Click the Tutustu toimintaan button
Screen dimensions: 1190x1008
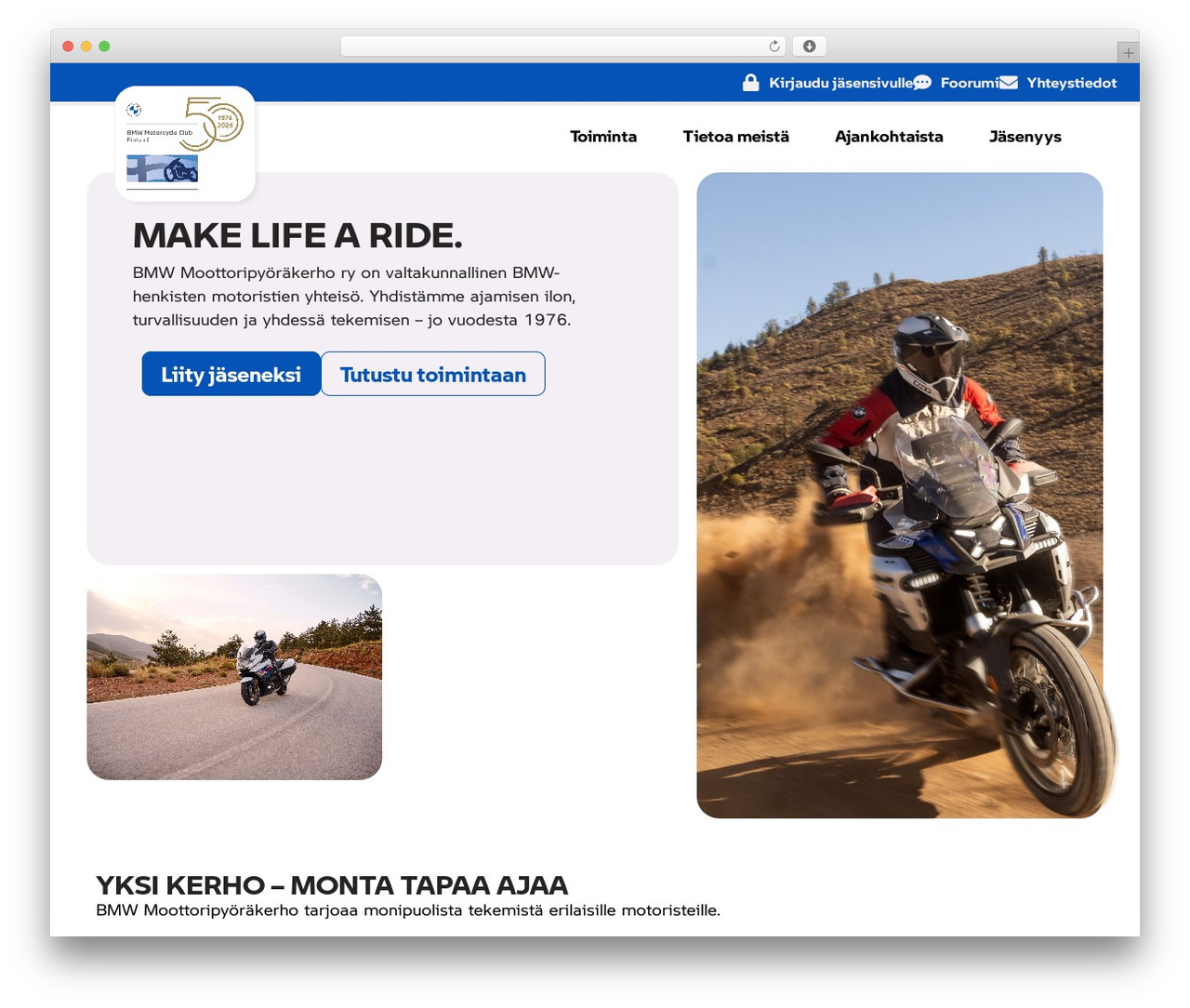[x=433, y=374]
